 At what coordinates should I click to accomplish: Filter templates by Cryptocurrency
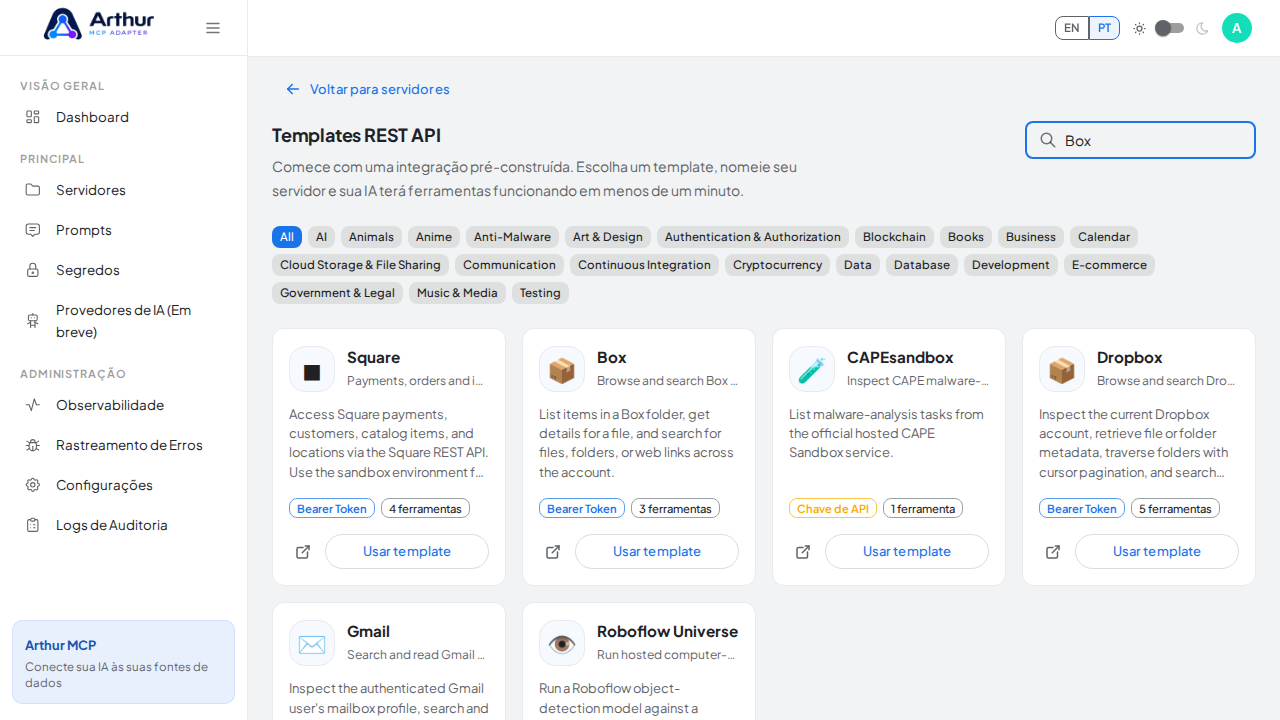pos(777,265)
